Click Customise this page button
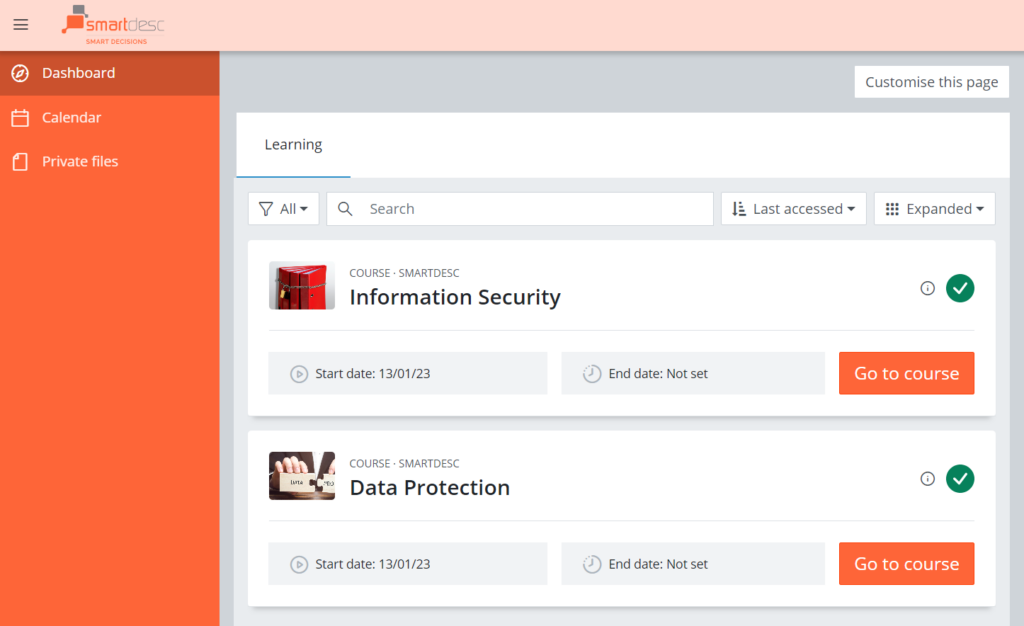Viewport: 1024px width, 626px height. click(931, 81)
